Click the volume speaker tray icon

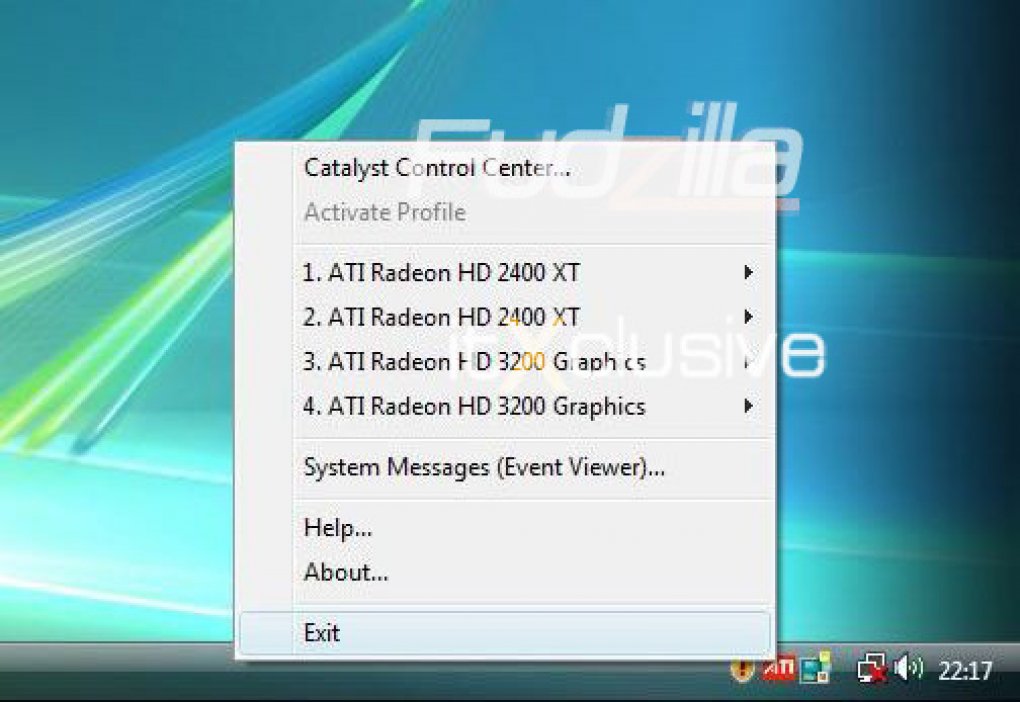click(908, 668)
